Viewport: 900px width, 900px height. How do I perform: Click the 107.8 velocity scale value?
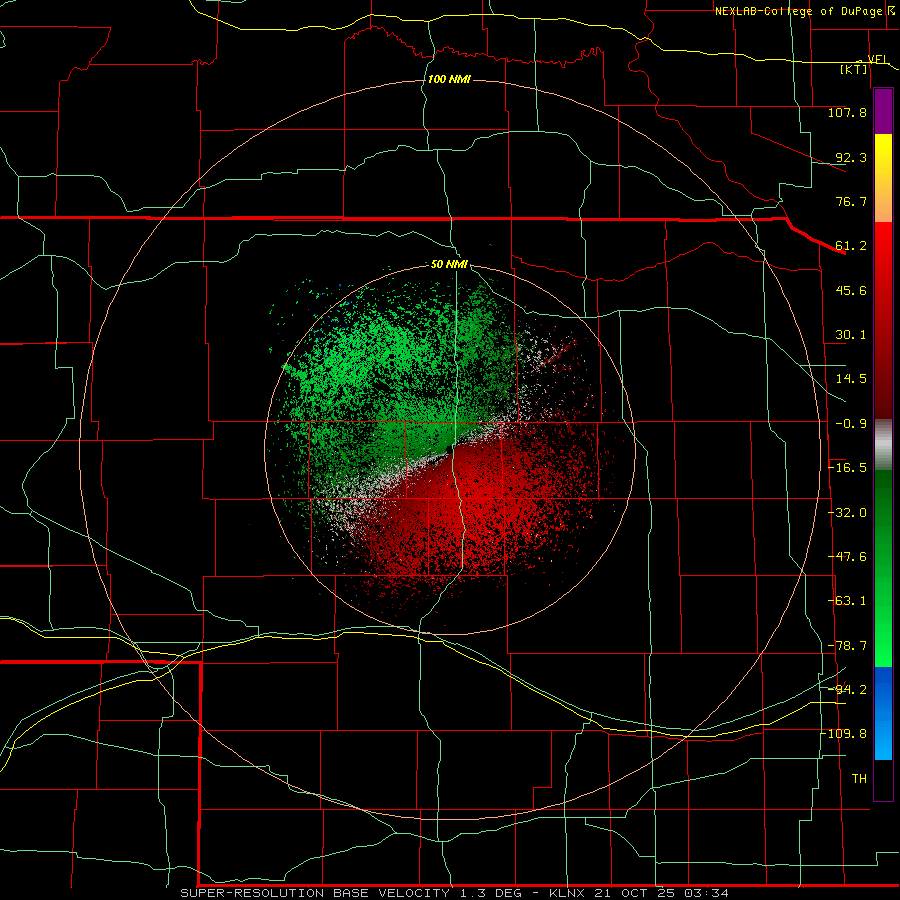847,112
